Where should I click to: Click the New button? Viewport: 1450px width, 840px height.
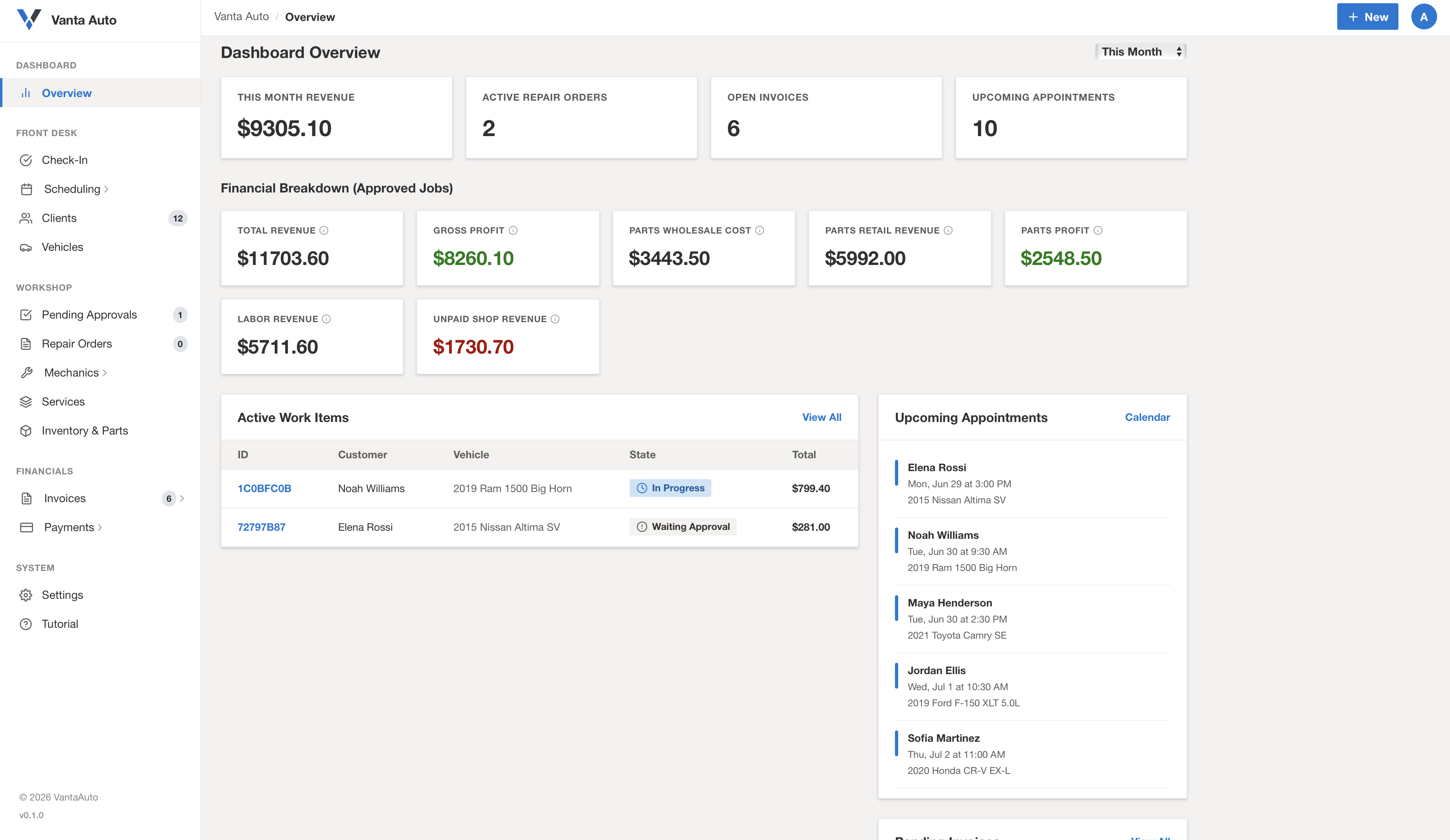tap(1367, 17)
